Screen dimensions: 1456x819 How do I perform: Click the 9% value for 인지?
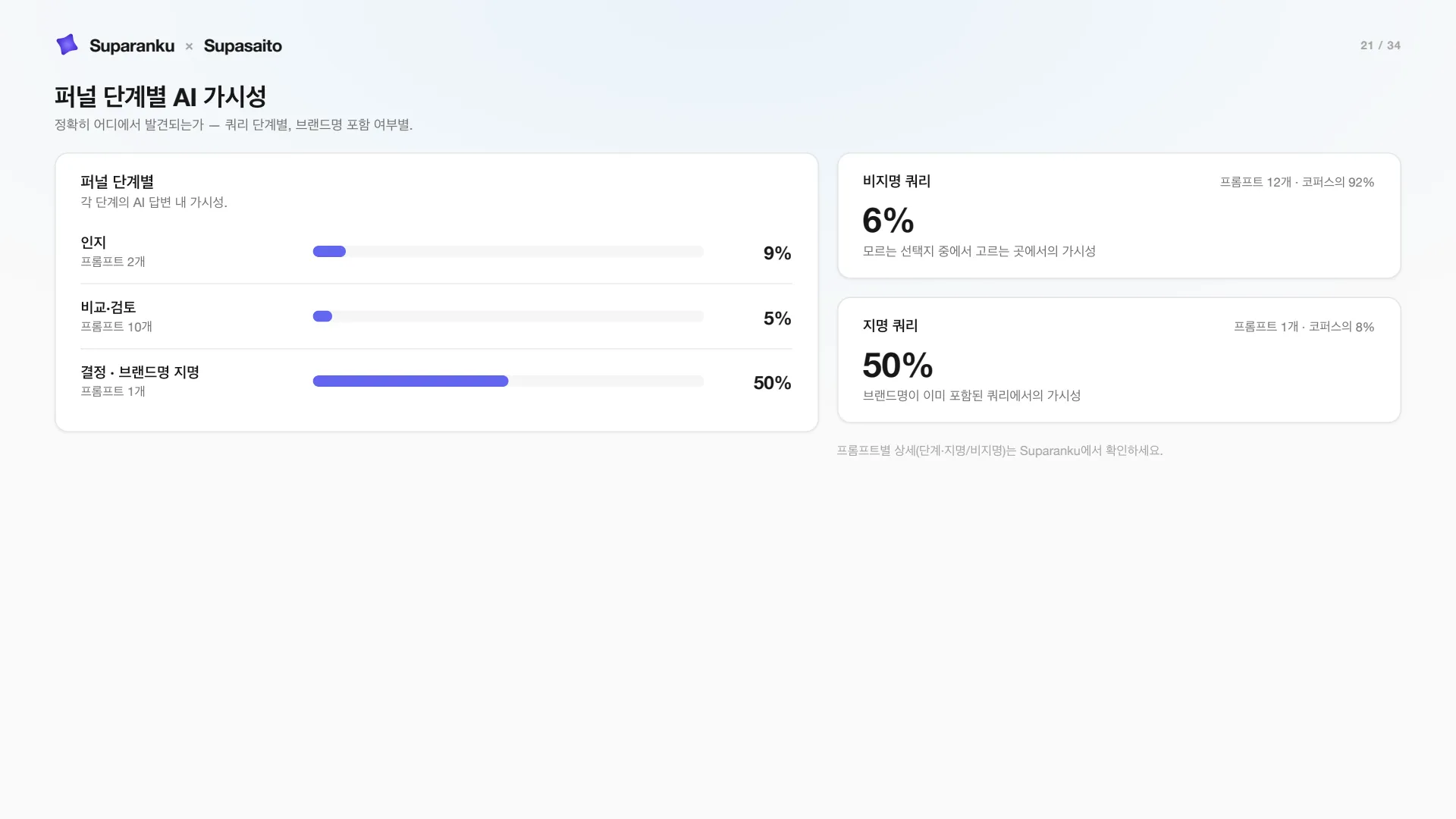point(777,253)
